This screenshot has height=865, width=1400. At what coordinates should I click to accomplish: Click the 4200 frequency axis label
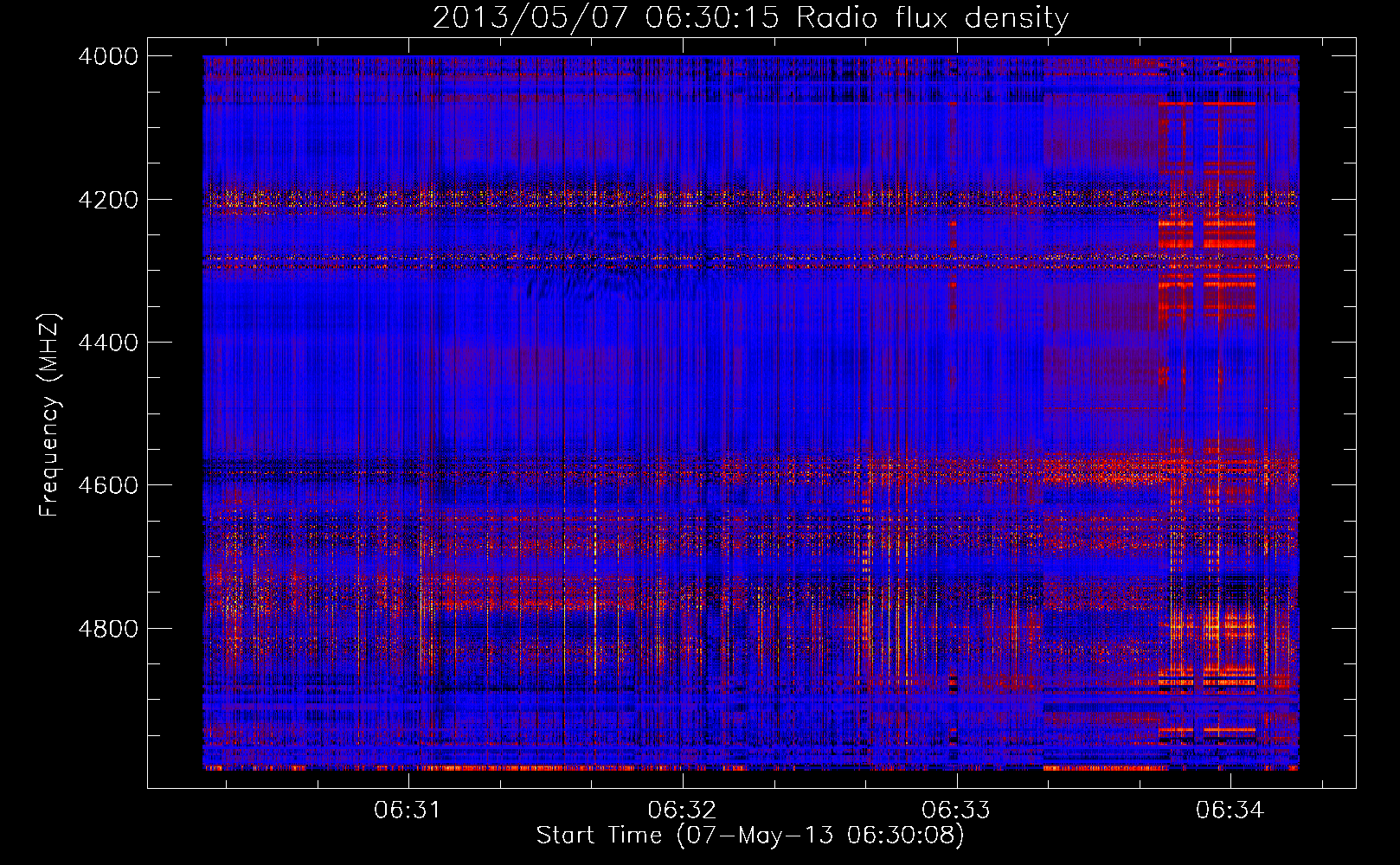coord(108,199)
